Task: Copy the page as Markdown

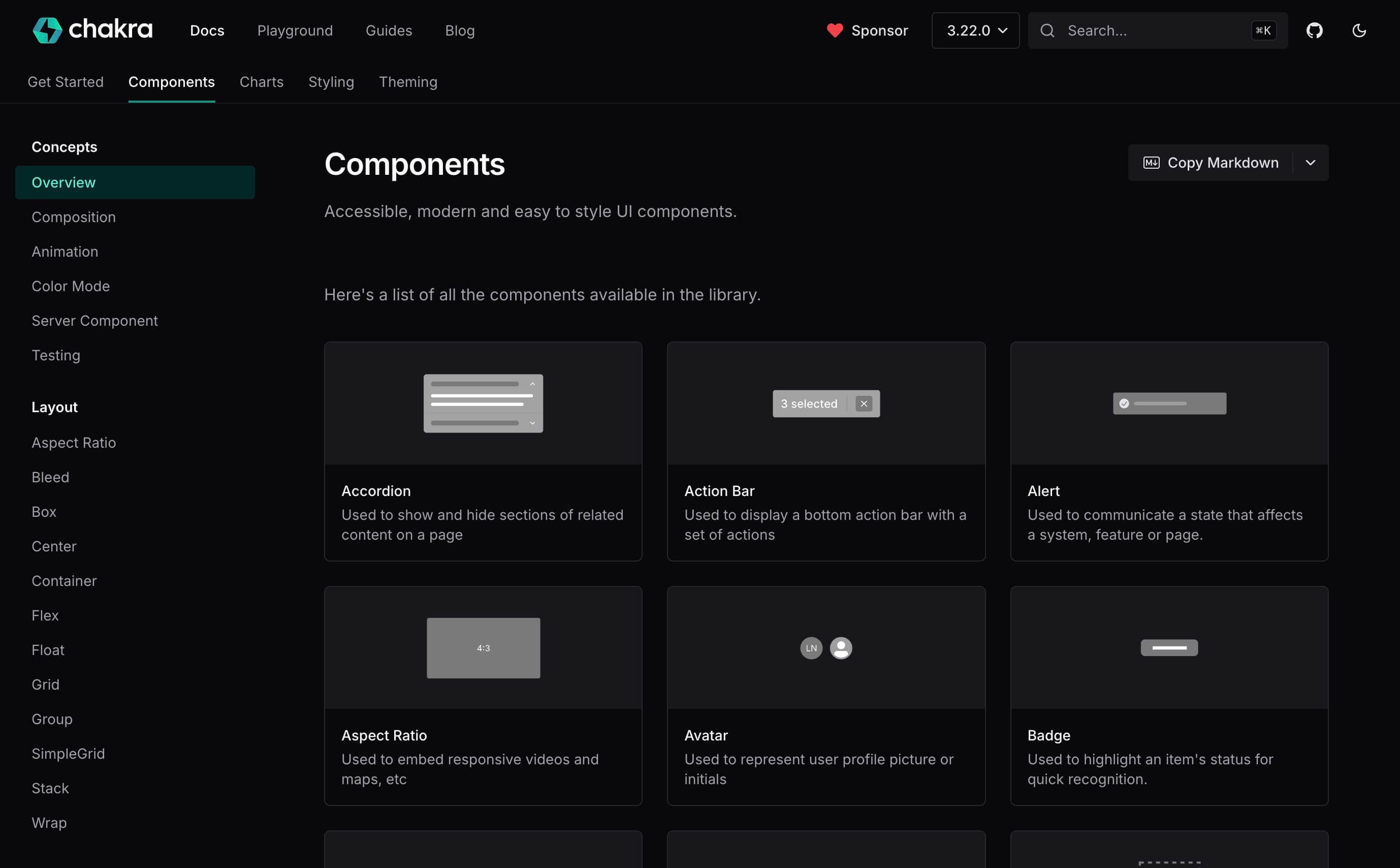Action: tap(1211, 163)
